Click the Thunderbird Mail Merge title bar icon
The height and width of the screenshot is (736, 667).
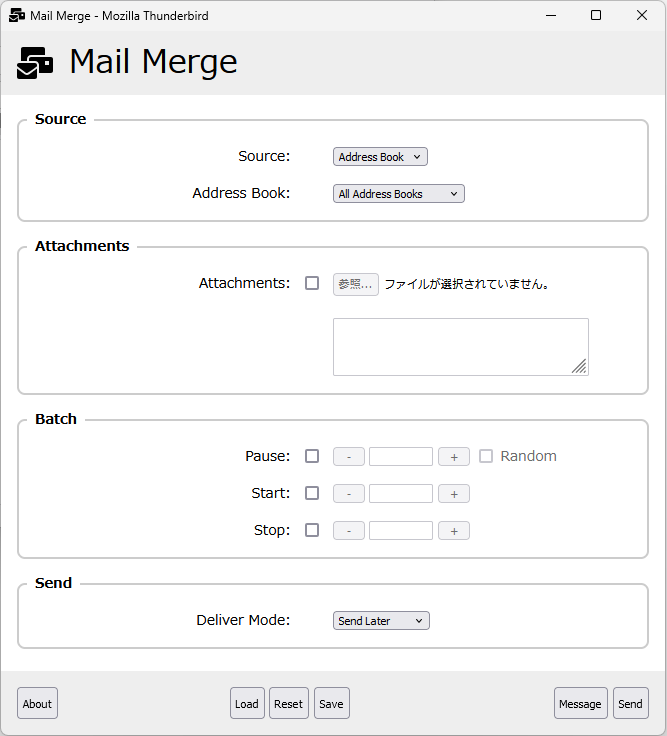(x=16, y=16)
